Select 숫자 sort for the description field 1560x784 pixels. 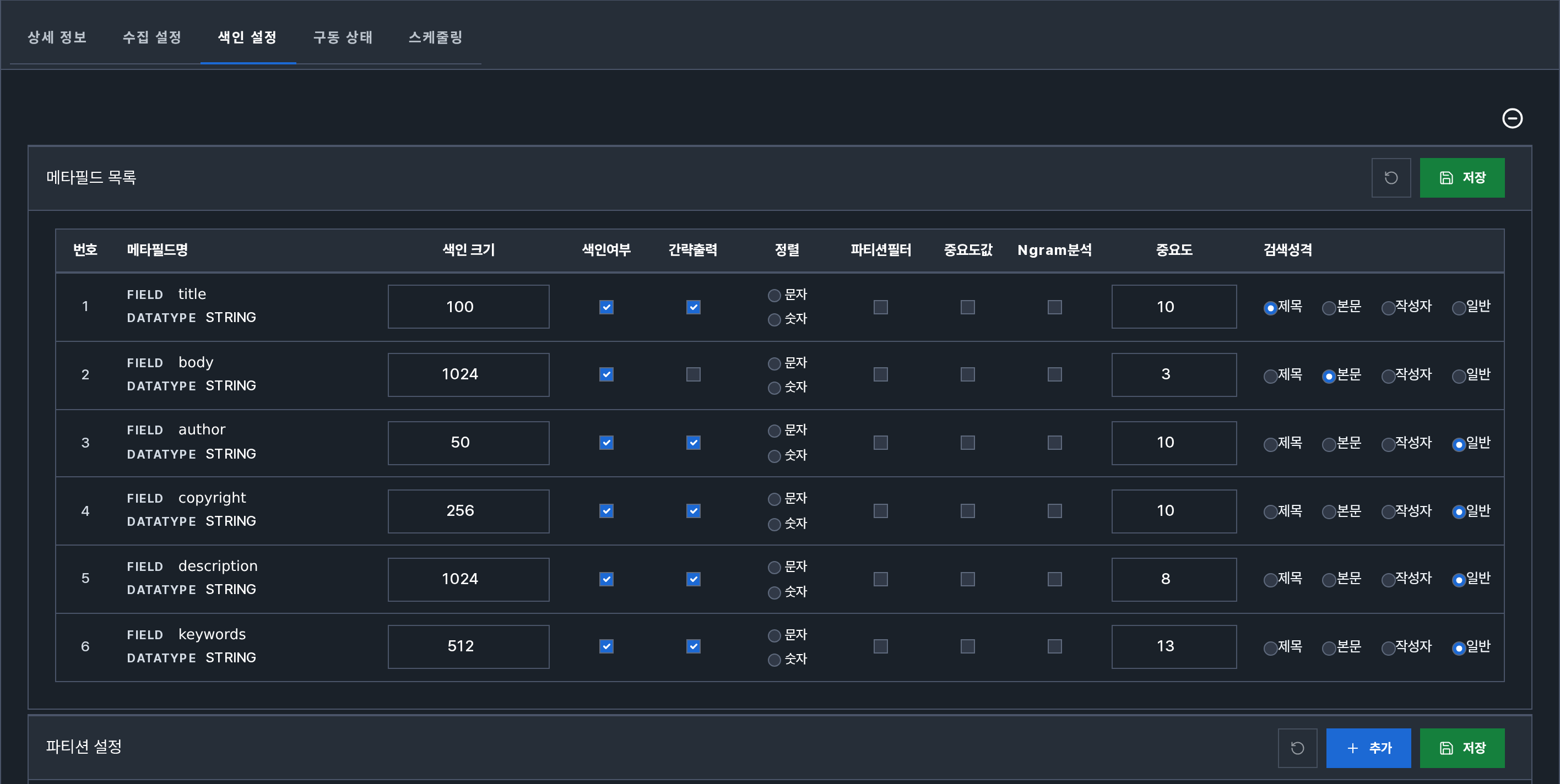(774, 593)
